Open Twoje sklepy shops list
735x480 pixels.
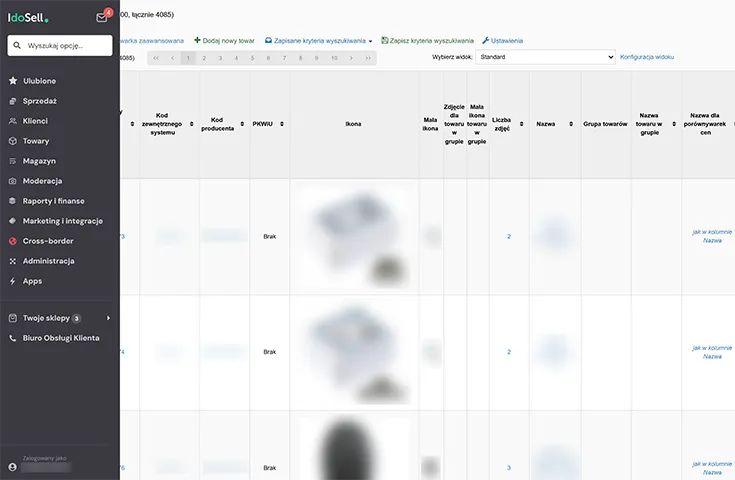tap(46, 318)
